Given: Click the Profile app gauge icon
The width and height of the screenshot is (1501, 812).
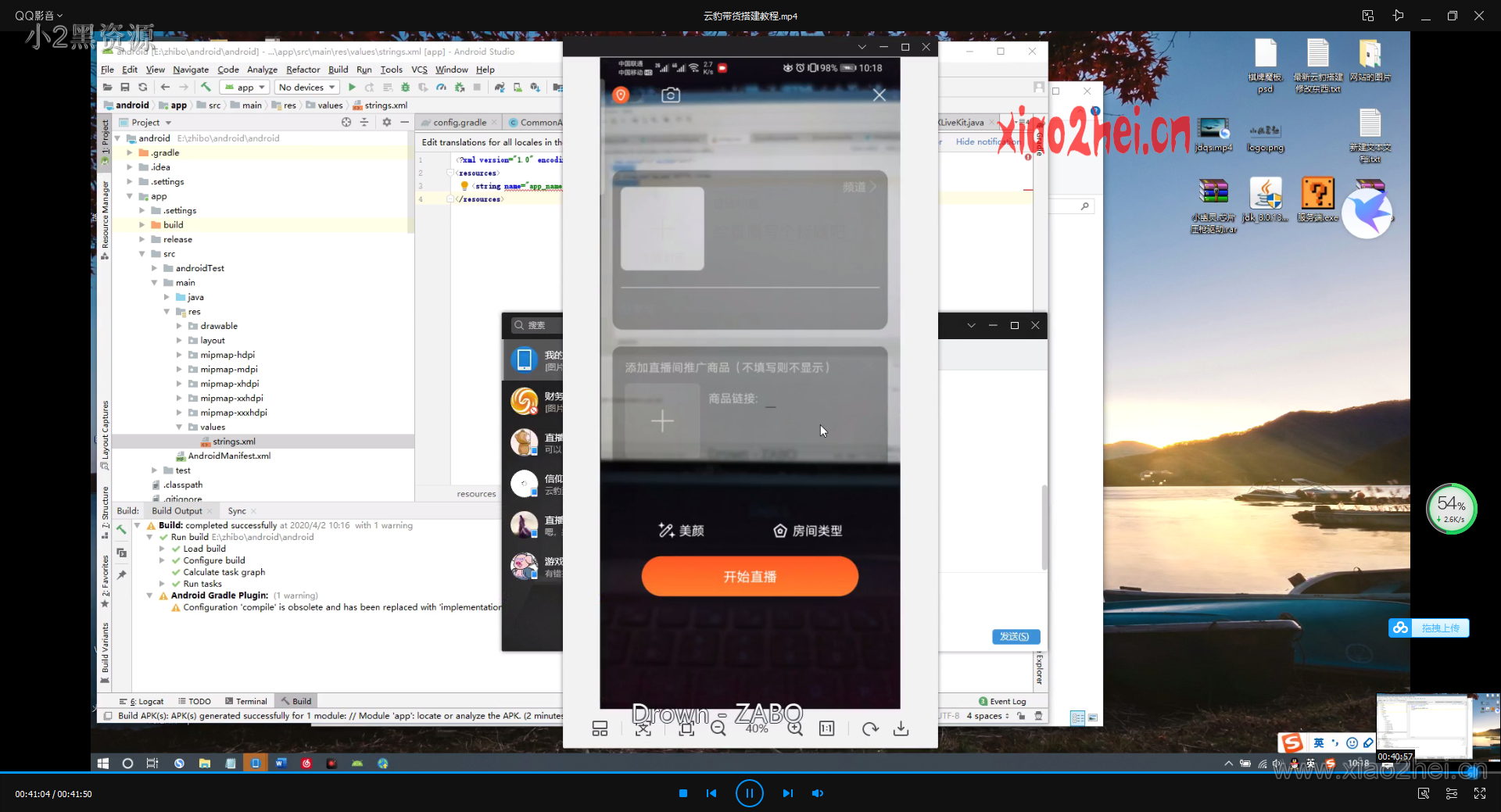Looking at the screenshot, I should [x=442, y=88].
